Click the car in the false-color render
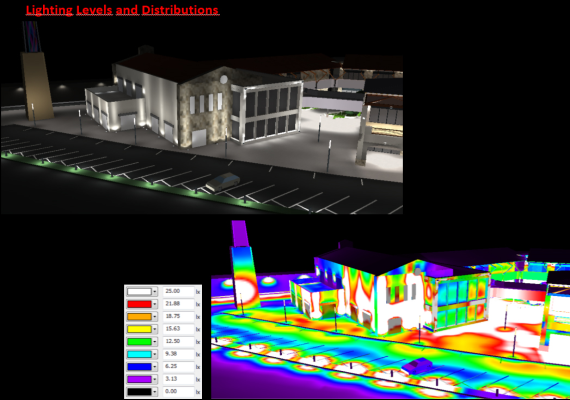Screen dimensions: 570x400 pos(417,365)
